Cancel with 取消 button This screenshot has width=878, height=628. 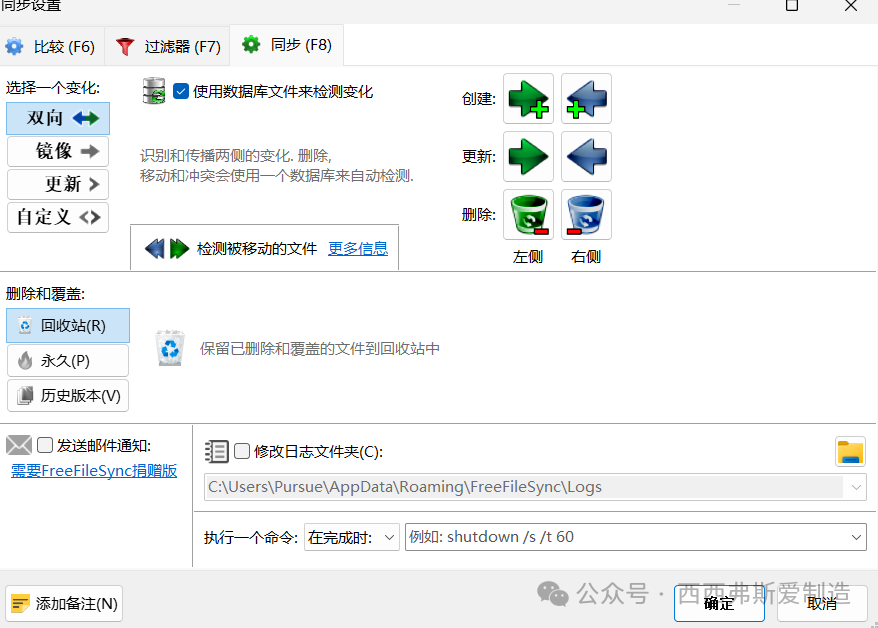(x=822, y=603)
